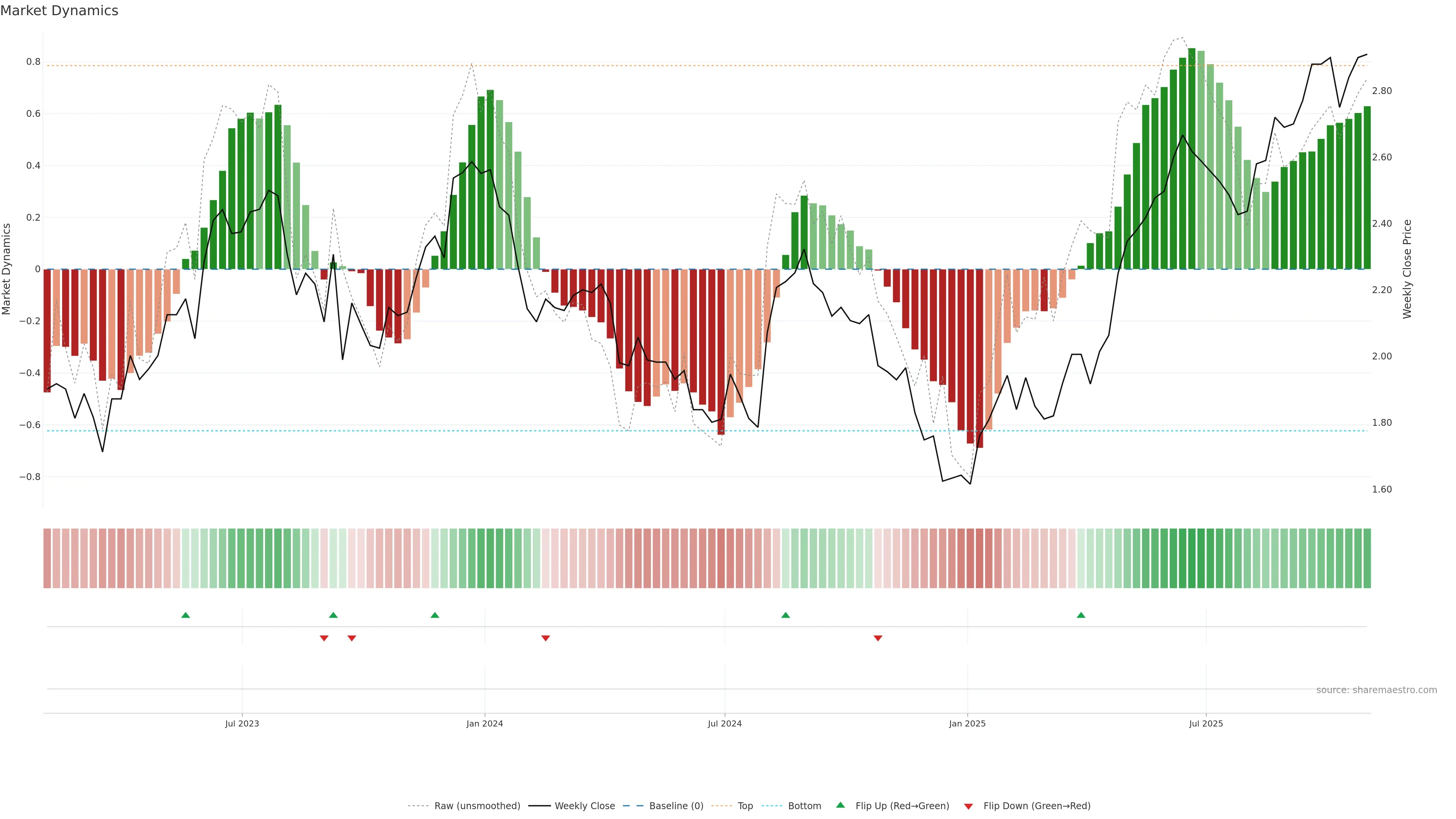
Task: Click the red flip-down marker after Jan 2024
Action: click(x=546, y=638)
